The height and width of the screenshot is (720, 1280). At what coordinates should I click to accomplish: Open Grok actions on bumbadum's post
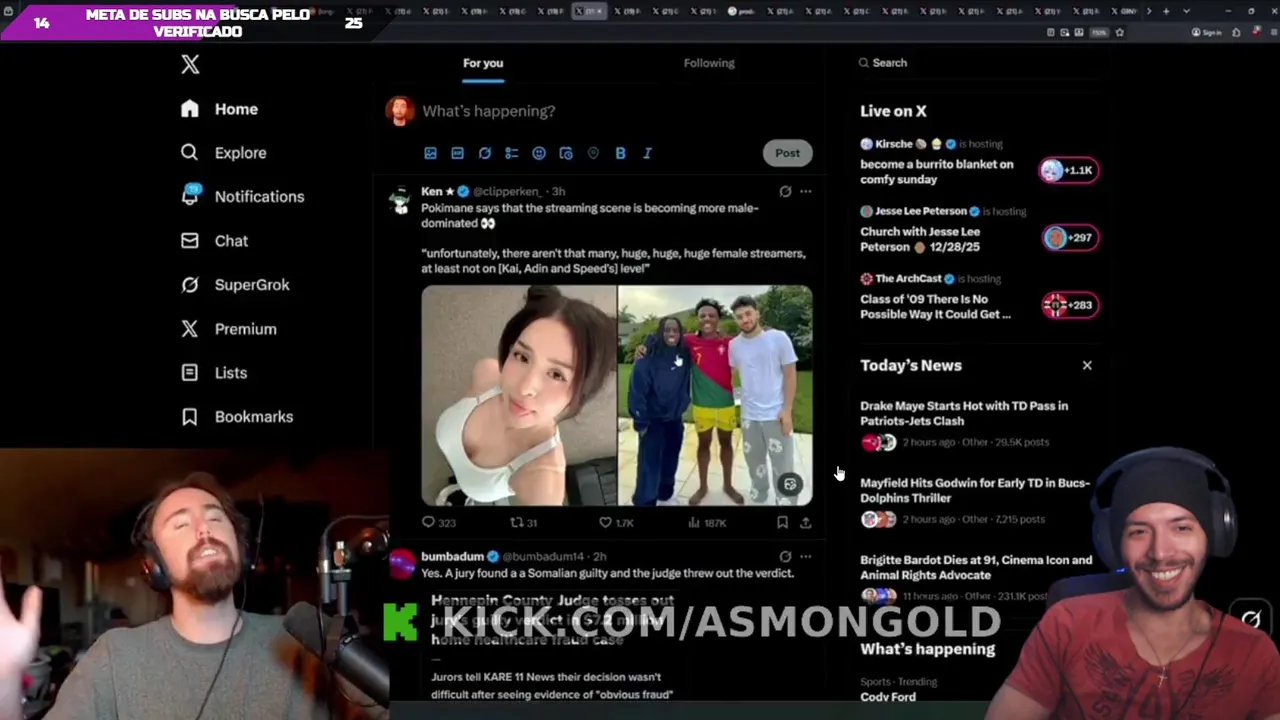coord(785,556)
